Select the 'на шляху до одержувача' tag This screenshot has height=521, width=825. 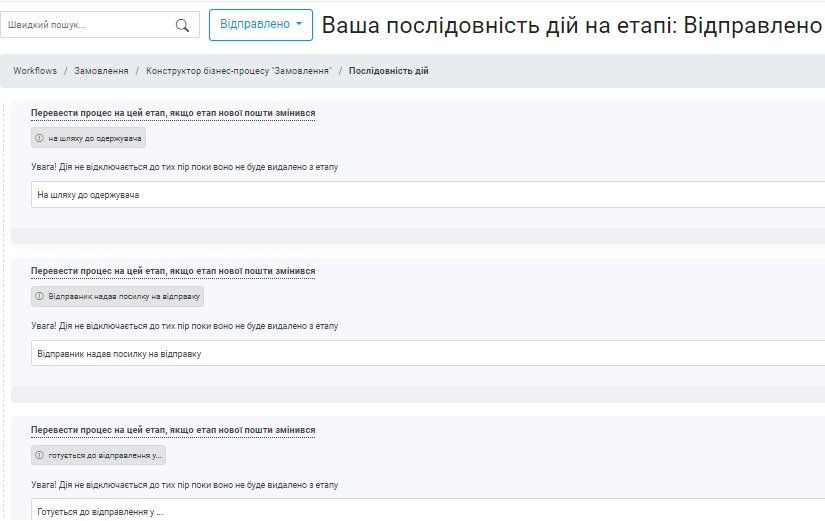pos(88,138)
